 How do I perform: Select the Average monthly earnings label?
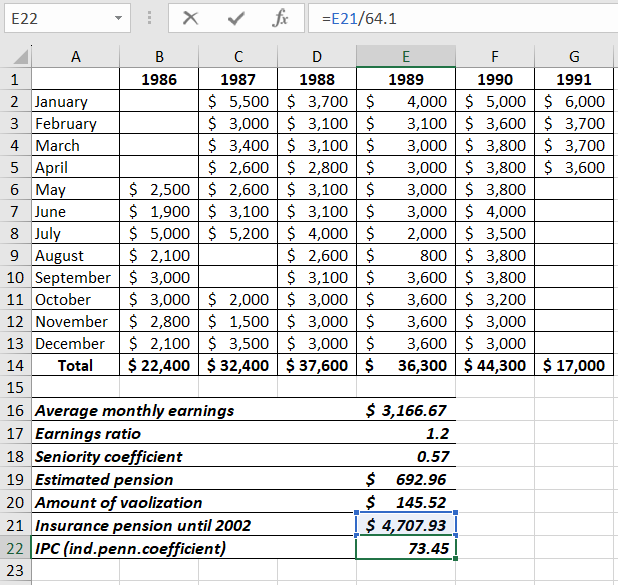click(134, 411)
